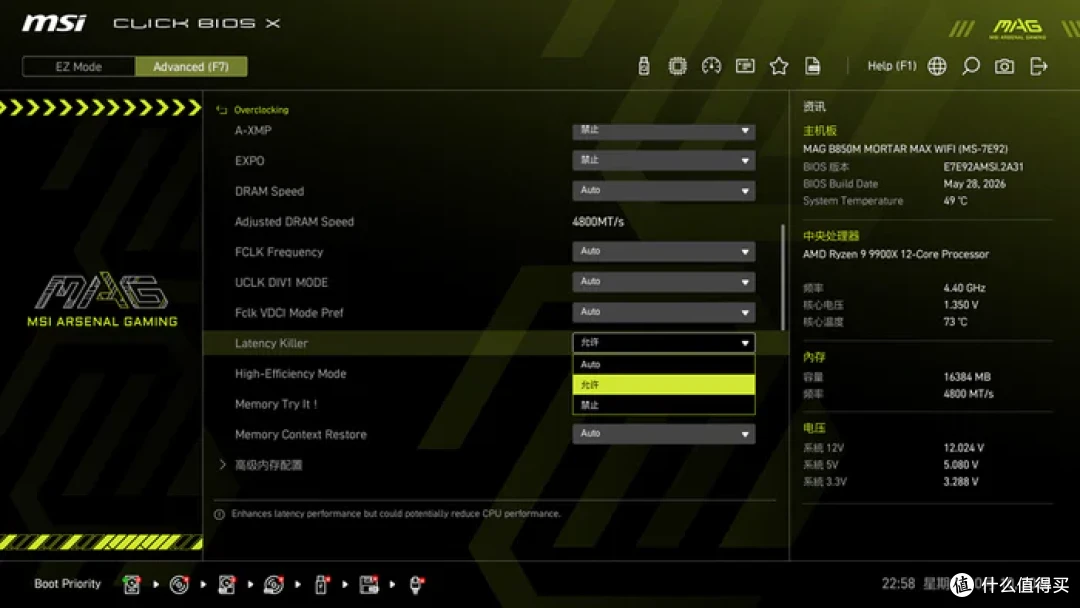The width and height of the screenshot is (1080, 608).
Task: Click the MAG logo in top right
Action: pyautogui.click(x=1017, y=28)
